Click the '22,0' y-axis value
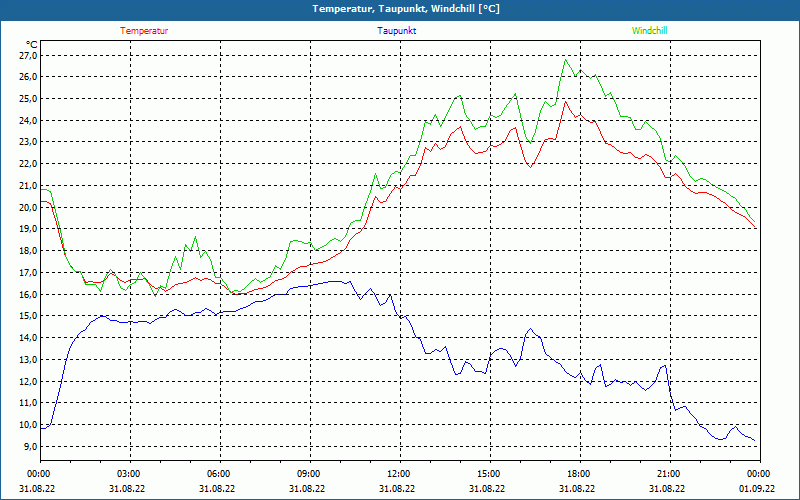 click(28, 164)
